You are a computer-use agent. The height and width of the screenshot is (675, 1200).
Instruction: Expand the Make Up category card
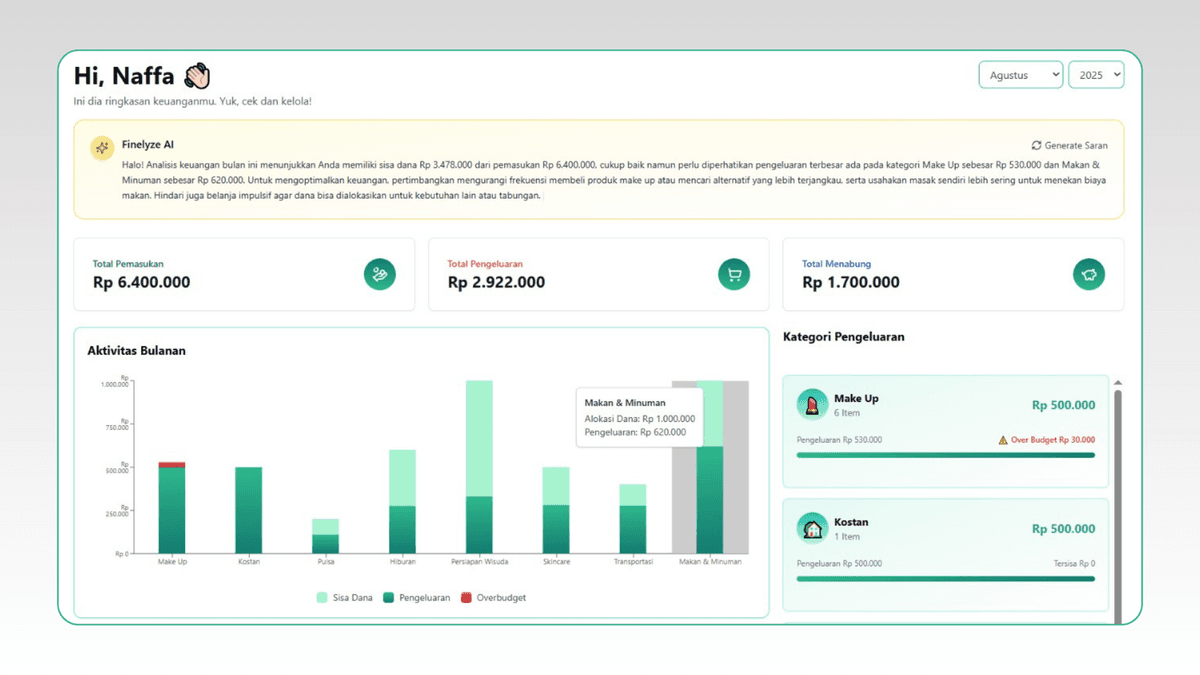944,413
